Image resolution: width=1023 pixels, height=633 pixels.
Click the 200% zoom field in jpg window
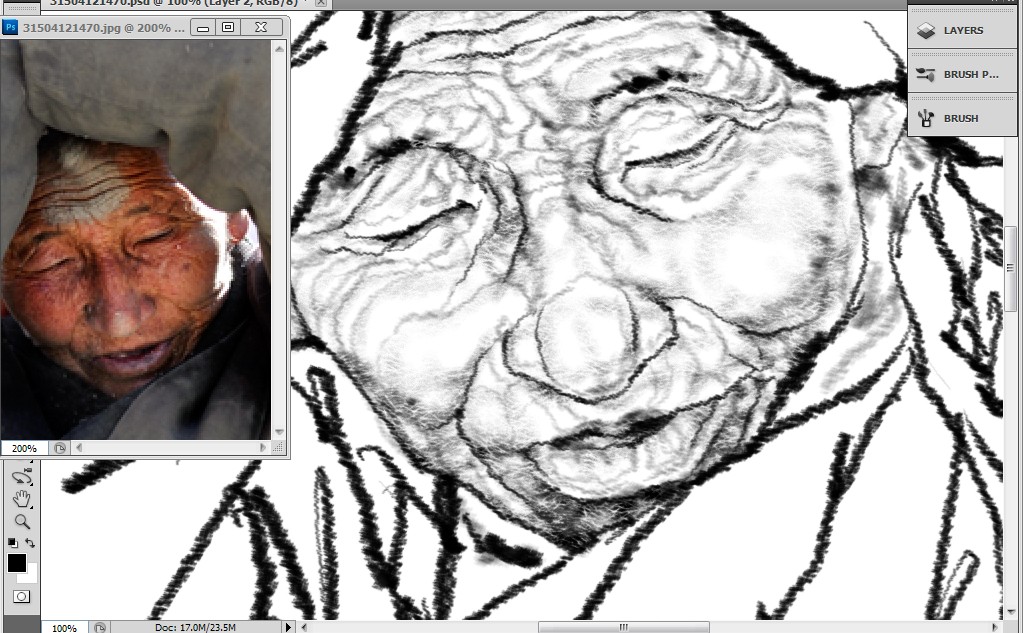pyautogui.click(x=24, y=448)
